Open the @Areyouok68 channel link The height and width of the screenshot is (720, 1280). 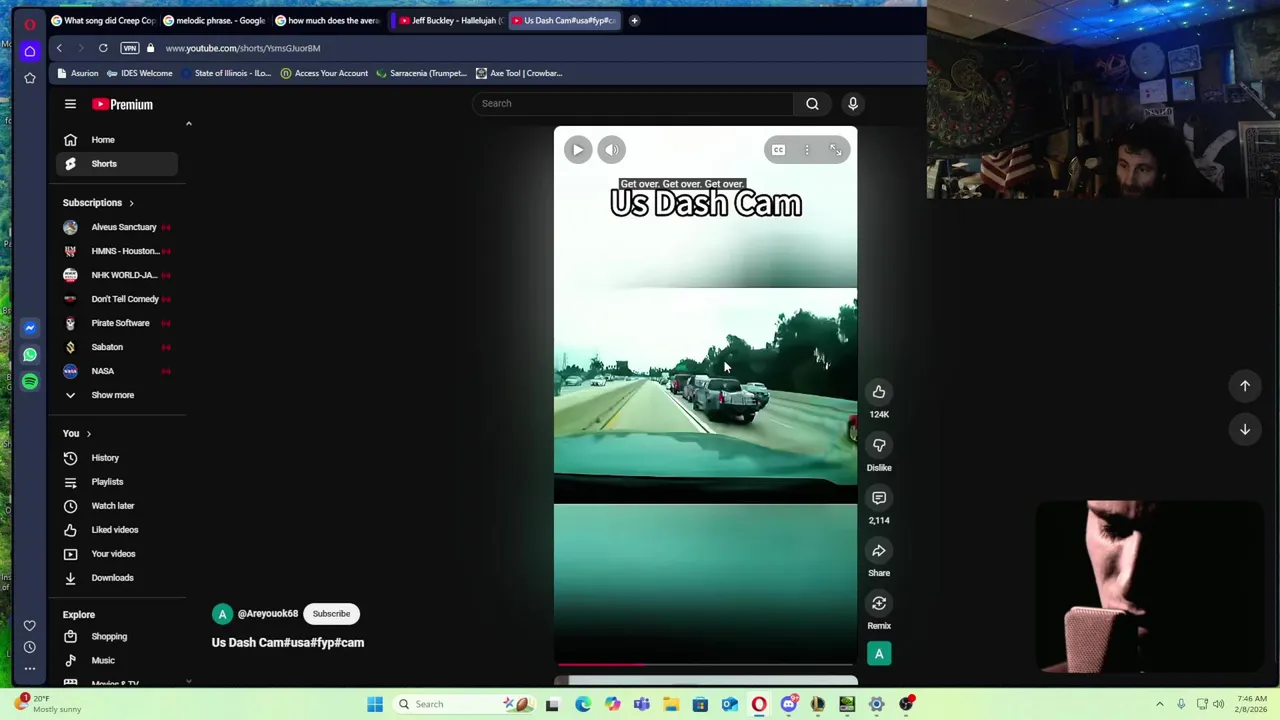pyautogui.click(x=268, y=614)
